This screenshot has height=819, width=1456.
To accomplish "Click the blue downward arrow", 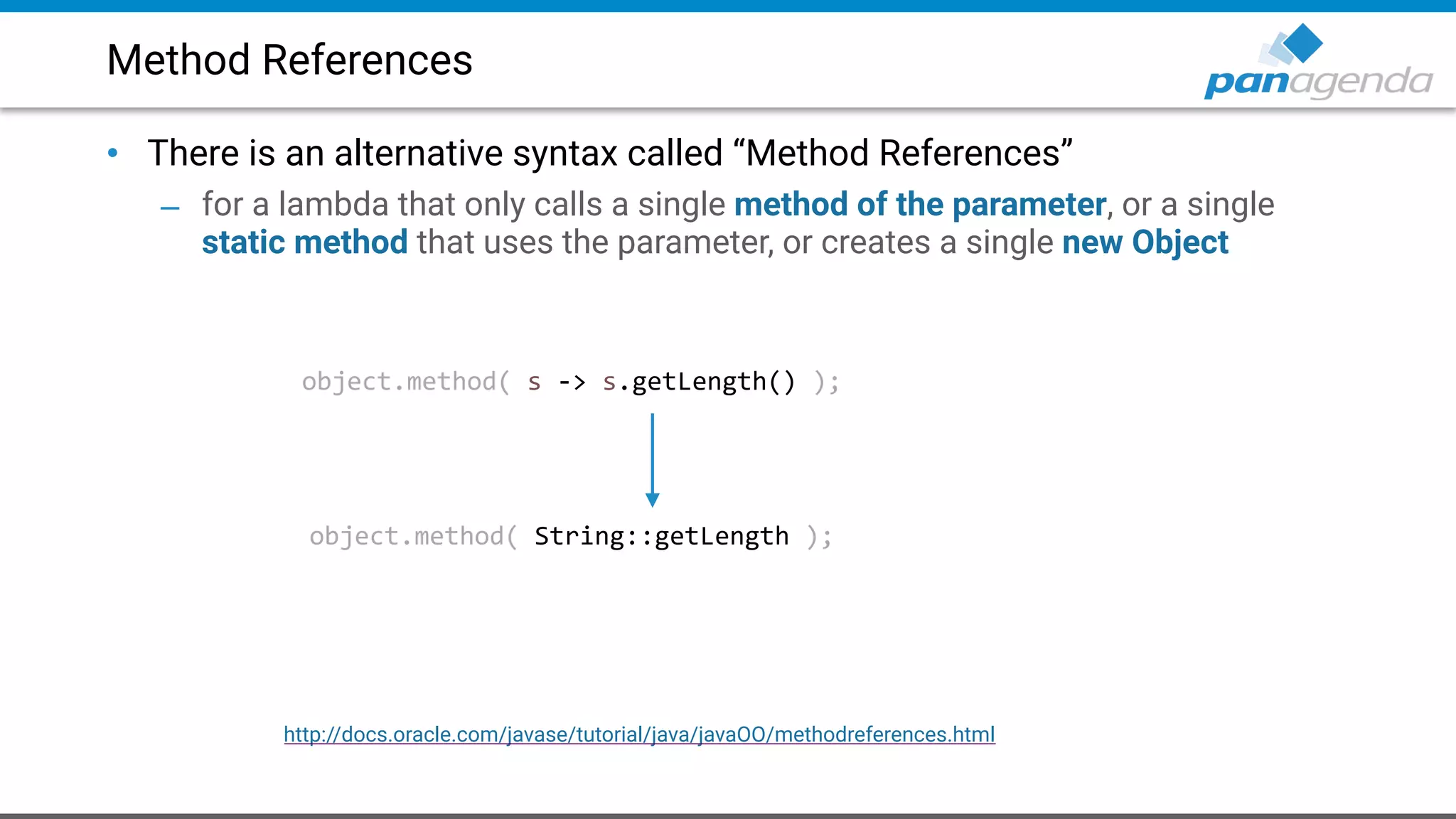I will (652, 459).
